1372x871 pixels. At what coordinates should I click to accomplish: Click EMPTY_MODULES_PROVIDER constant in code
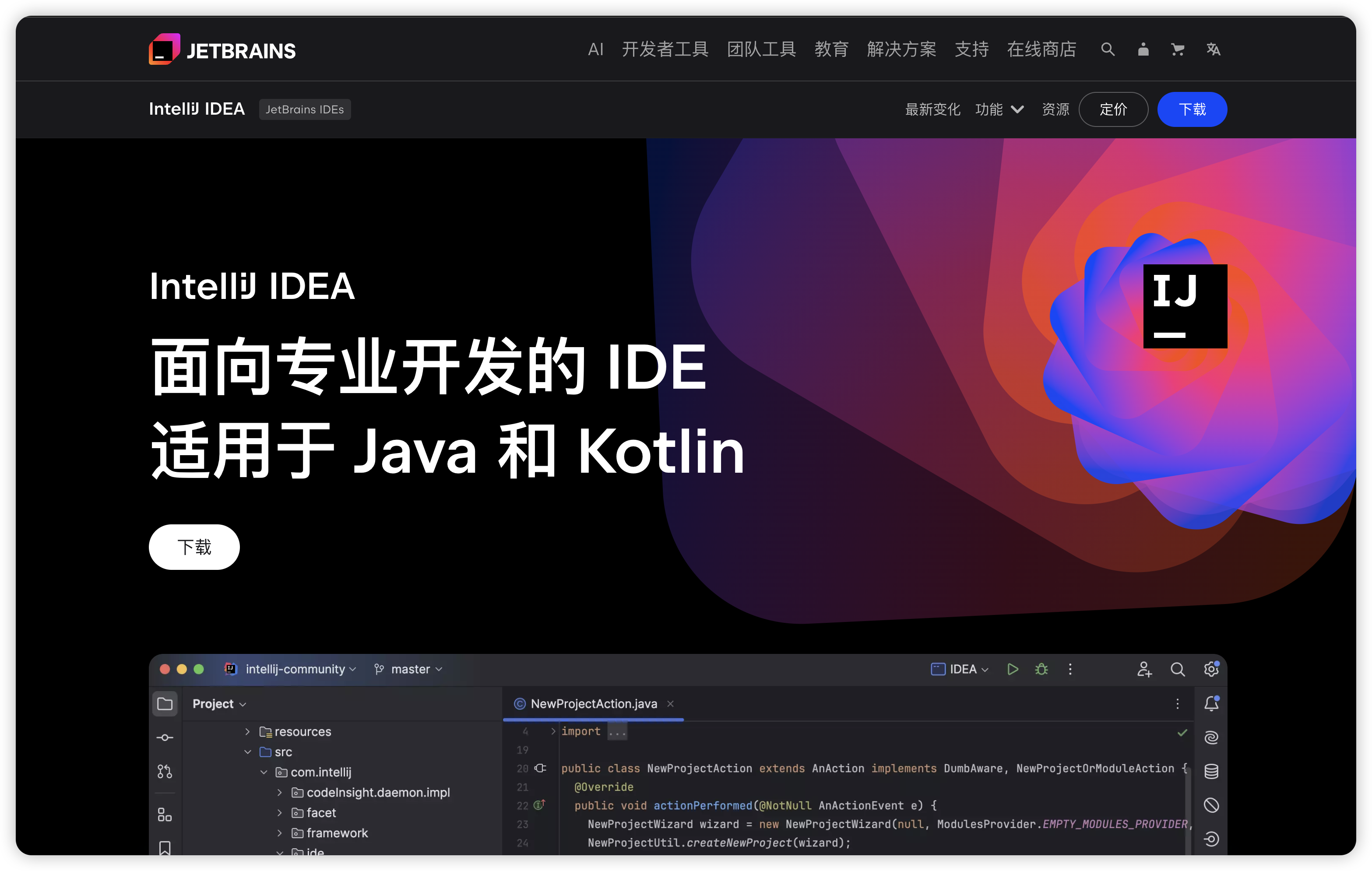coord(1115,824)
